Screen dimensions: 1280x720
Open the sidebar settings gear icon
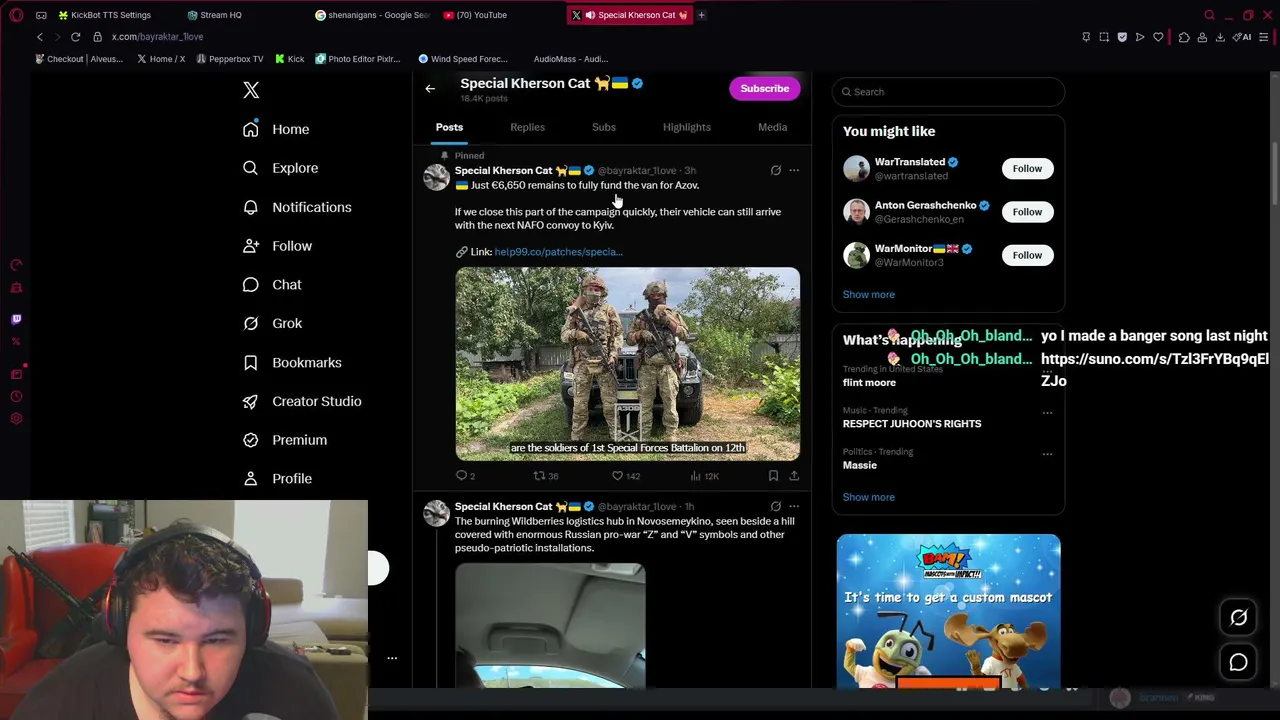pos(16,418)
